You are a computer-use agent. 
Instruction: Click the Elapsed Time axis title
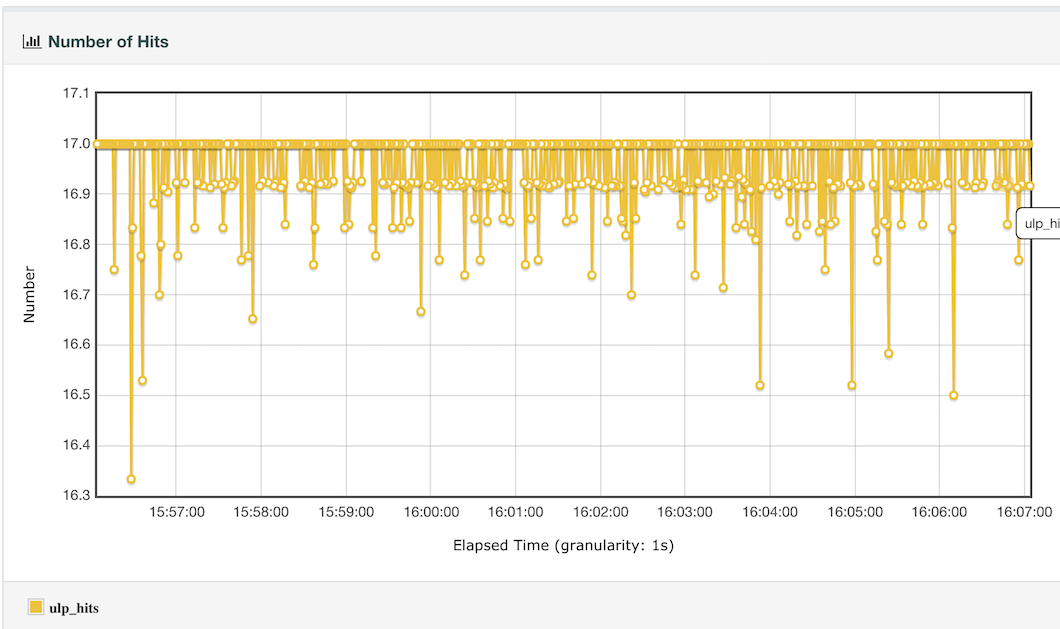(x=563, y=545)
